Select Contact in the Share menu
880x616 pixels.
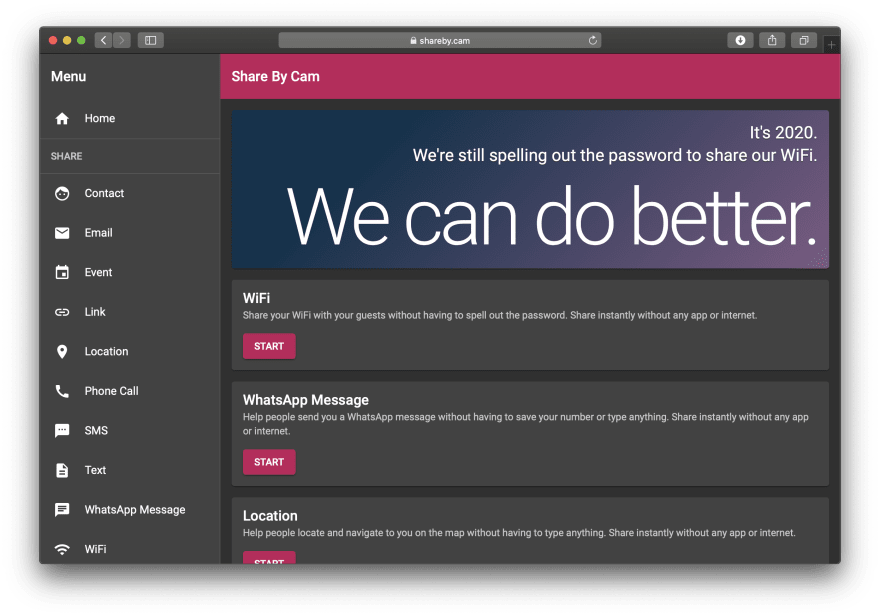click(x=130, y=194)
